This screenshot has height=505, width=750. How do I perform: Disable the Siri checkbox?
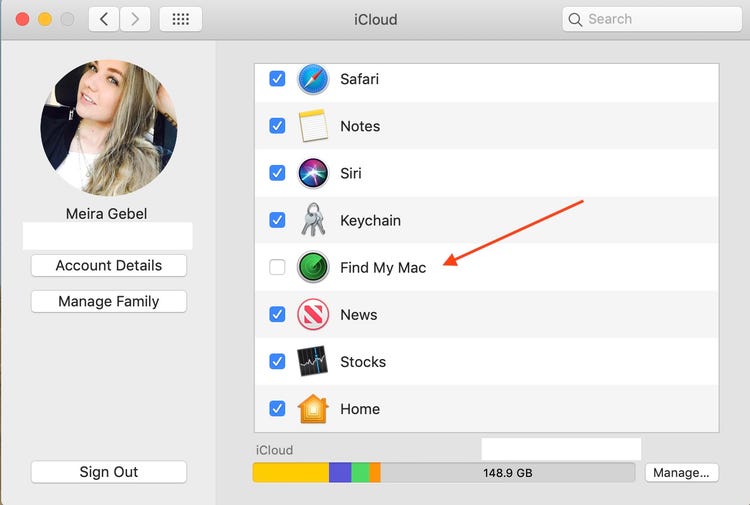[x=277, y=173]
